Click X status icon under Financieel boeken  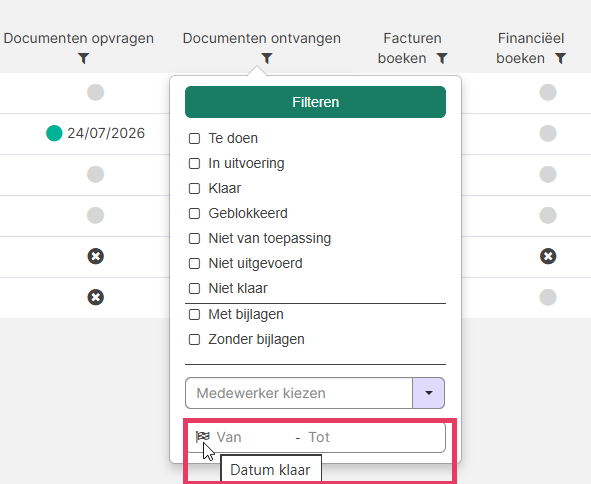(x=548, y=256)
